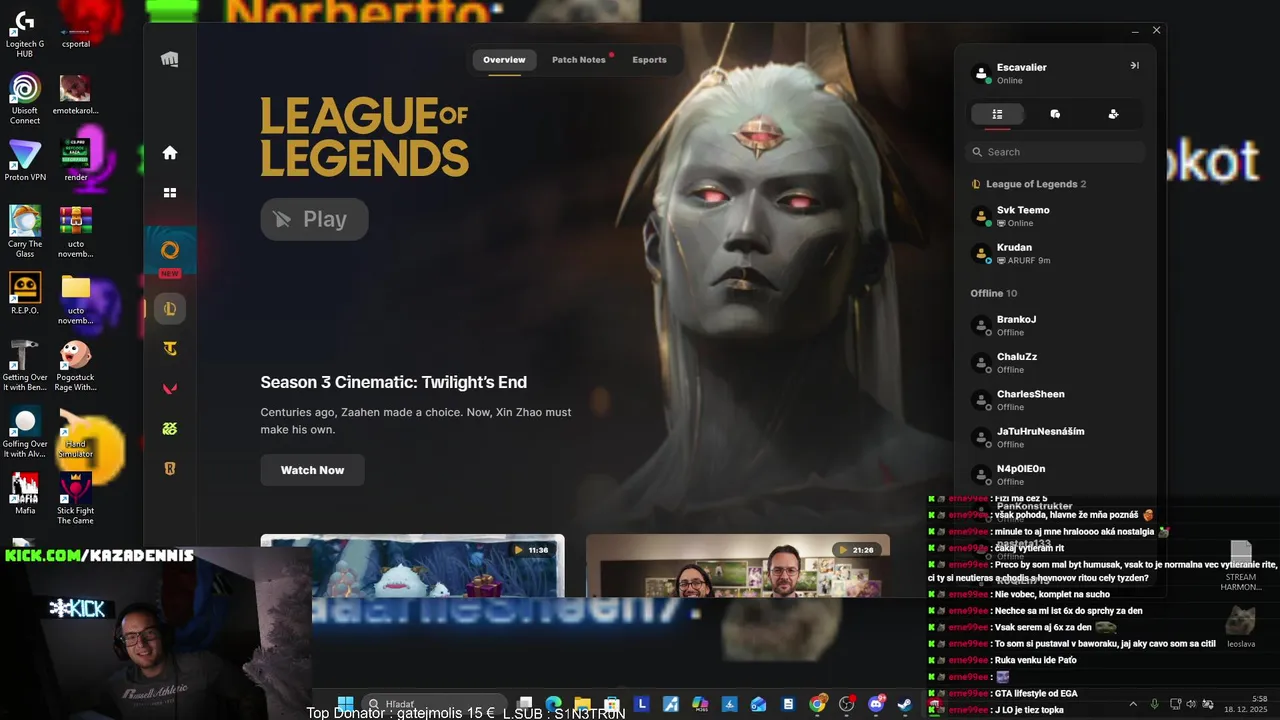Screen dimensions: 1280x720
Task: Select the Valorant sidebar icon
Action: click(x=170, y=388)
